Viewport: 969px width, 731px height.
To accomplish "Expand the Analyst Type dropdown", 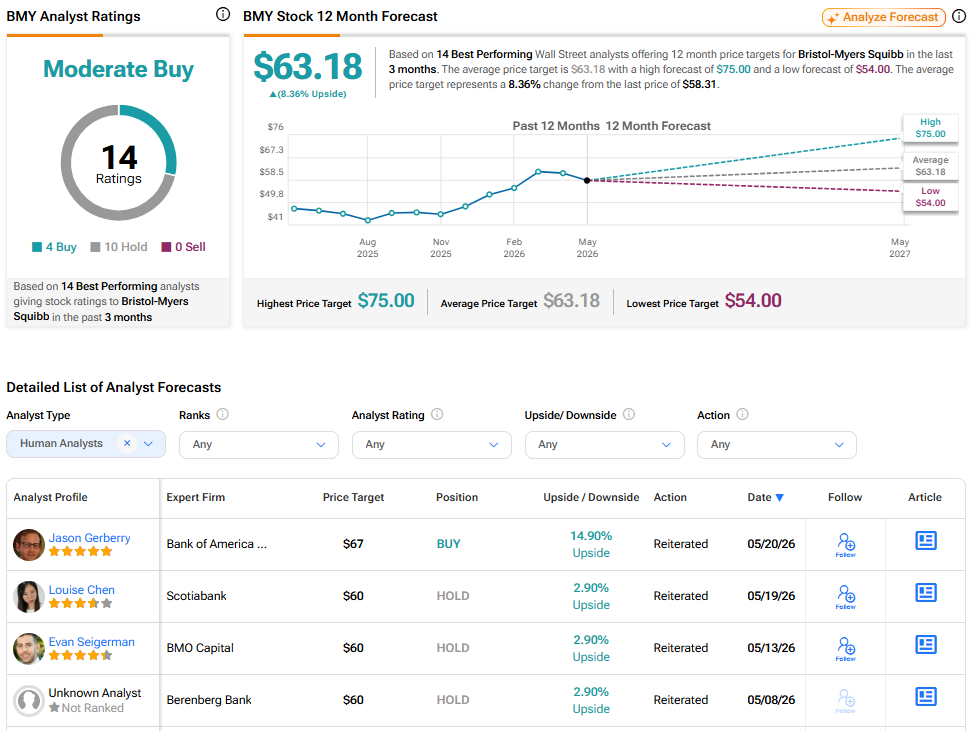I will pos(148,444).
